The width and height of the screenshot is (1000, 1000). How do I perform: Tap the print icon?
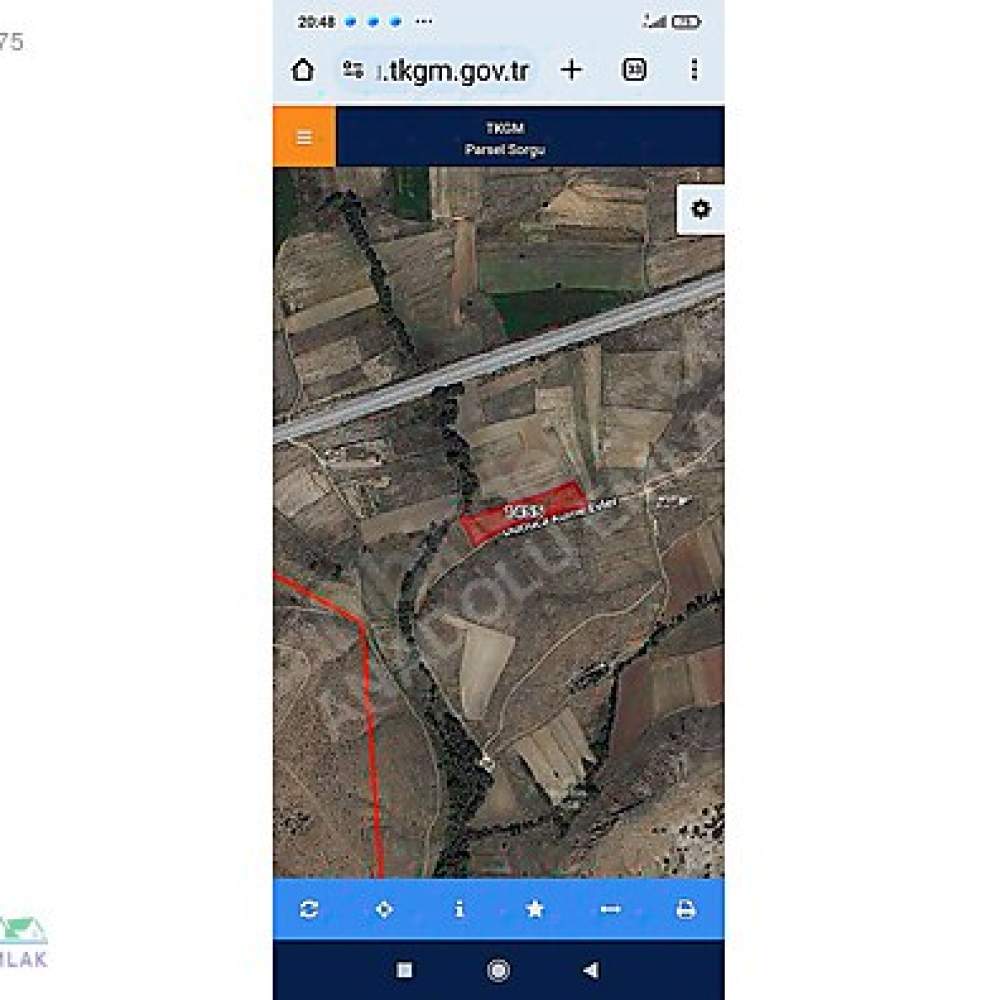[x=686, y=909]
